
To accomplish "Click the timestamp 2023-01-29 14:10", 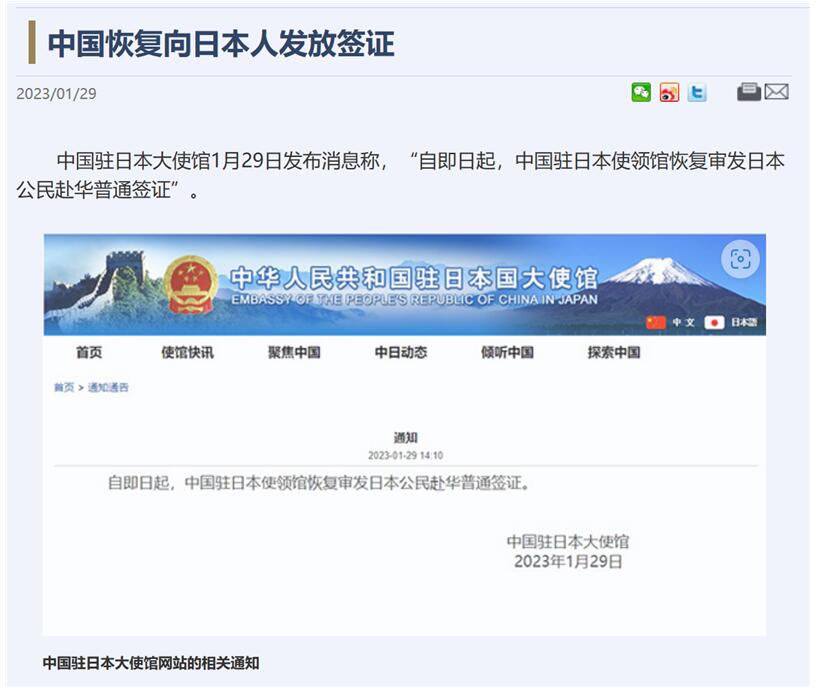I will click(405, 455).
